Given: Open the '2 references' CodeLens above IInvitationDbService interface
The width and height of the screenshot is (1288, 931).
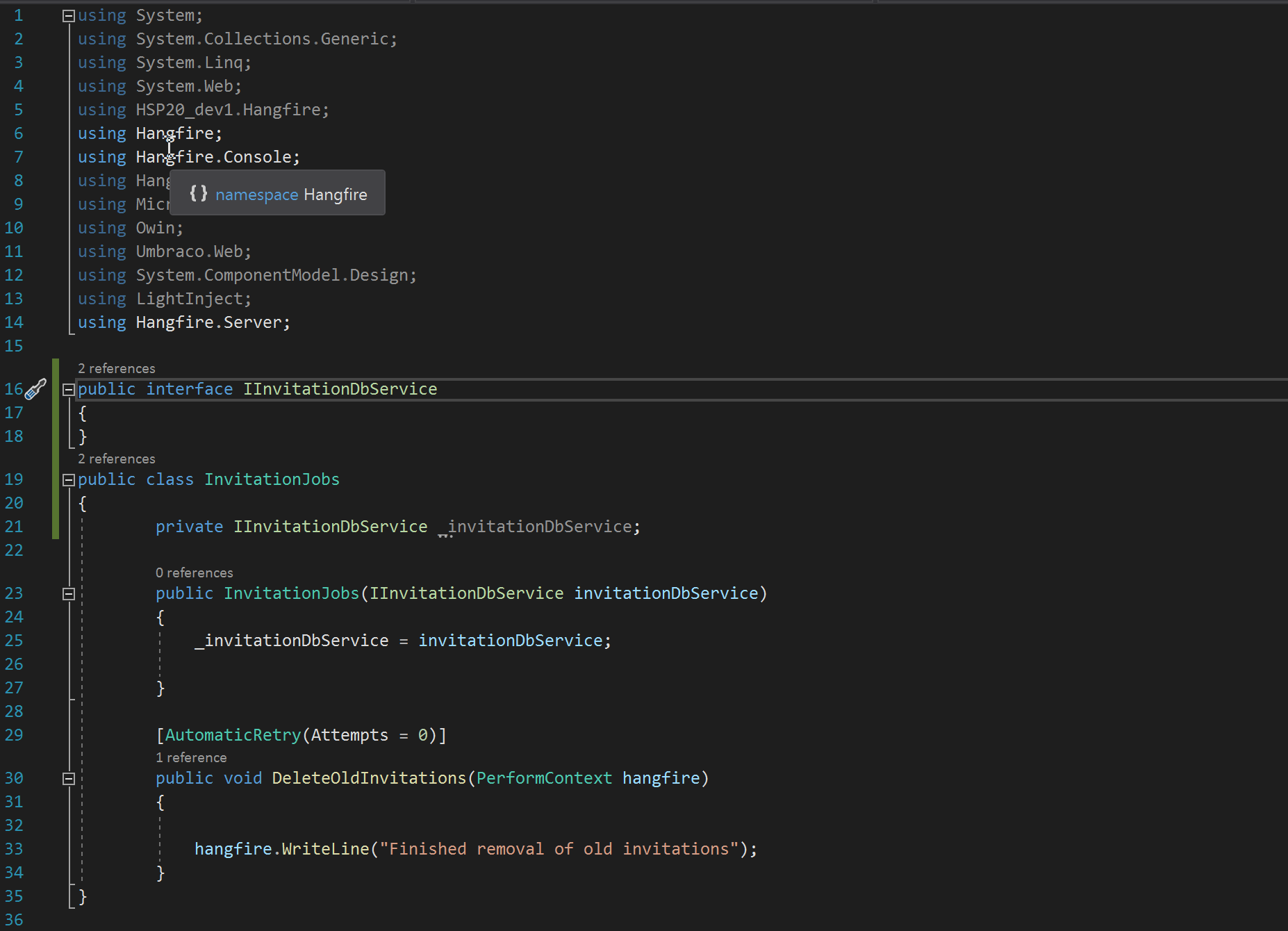Looking at the screenshot, I should pos(117,368).
